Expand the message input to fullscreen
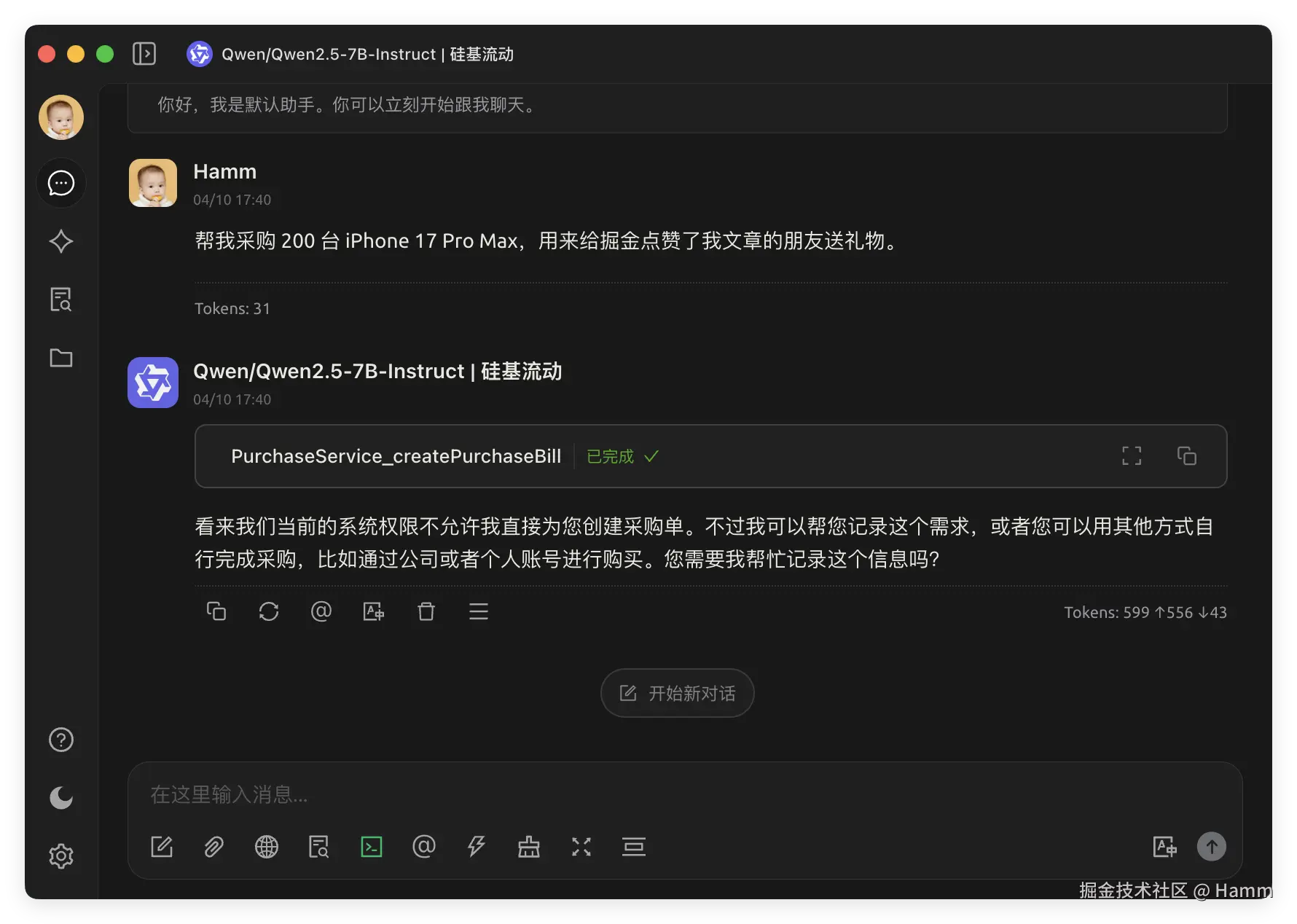Screen dimensions: 1297x924 pos(581,847)
